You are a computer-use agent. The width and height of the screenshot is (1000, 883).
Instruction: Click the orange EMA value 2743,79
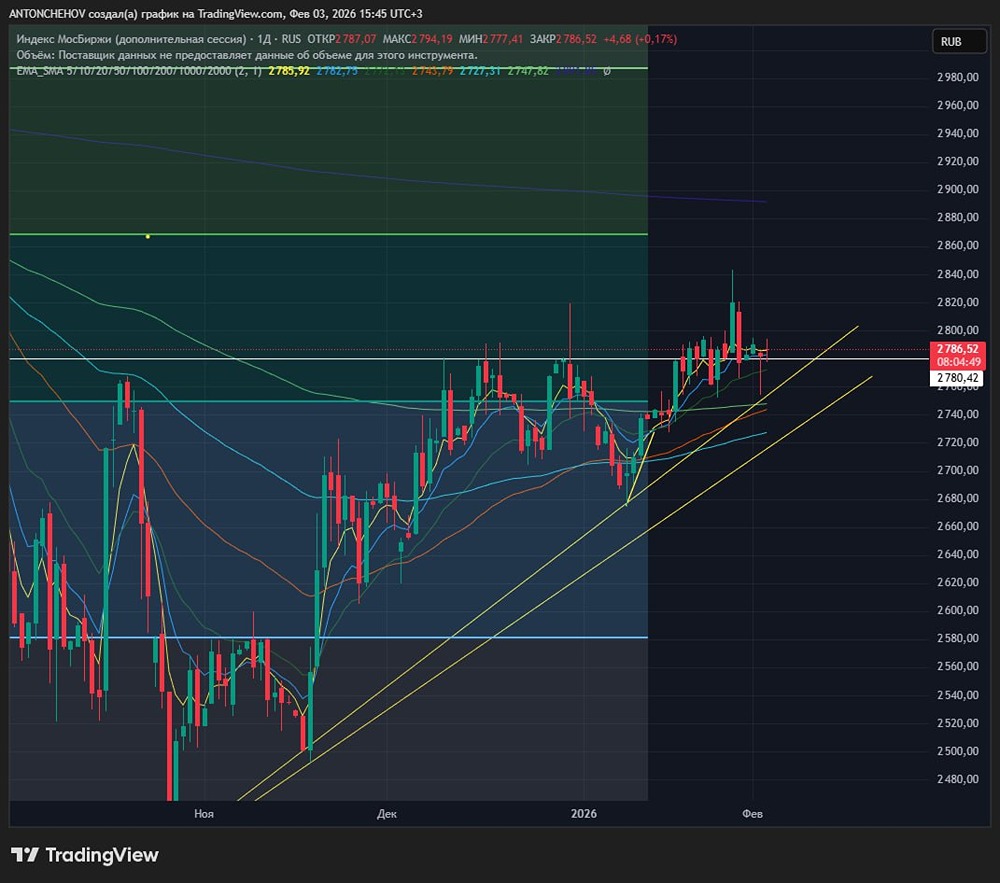tap(432, 71)
